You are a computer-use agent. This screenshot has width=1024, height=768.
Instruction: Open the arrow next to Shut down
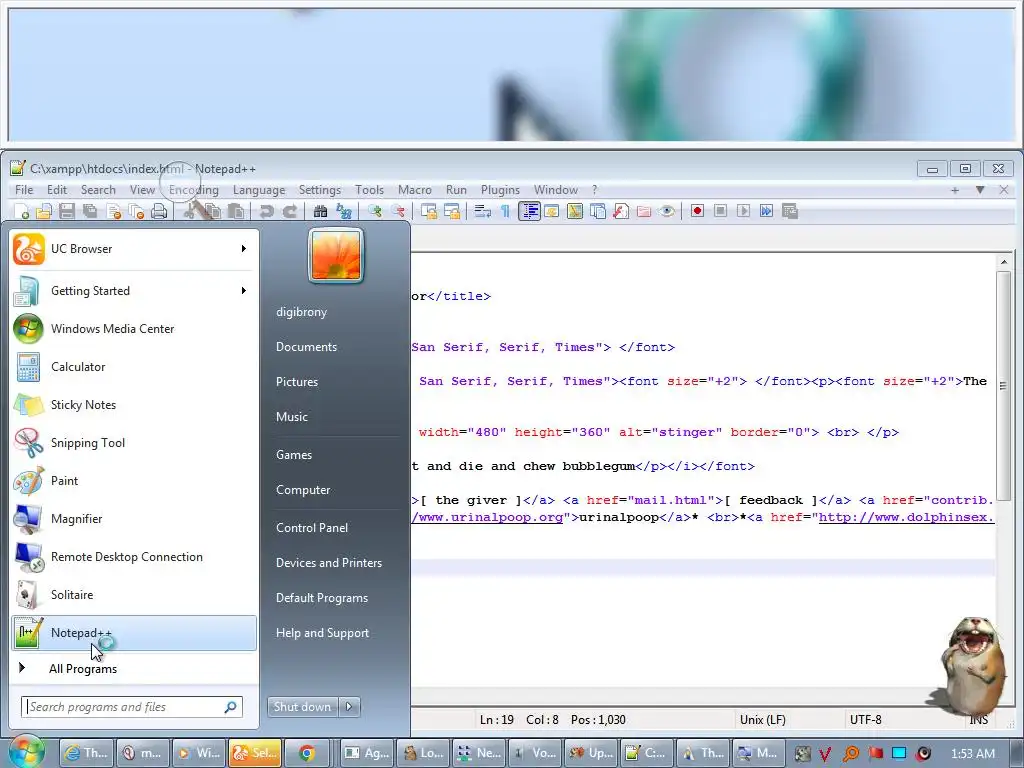(x=349, y=707)
